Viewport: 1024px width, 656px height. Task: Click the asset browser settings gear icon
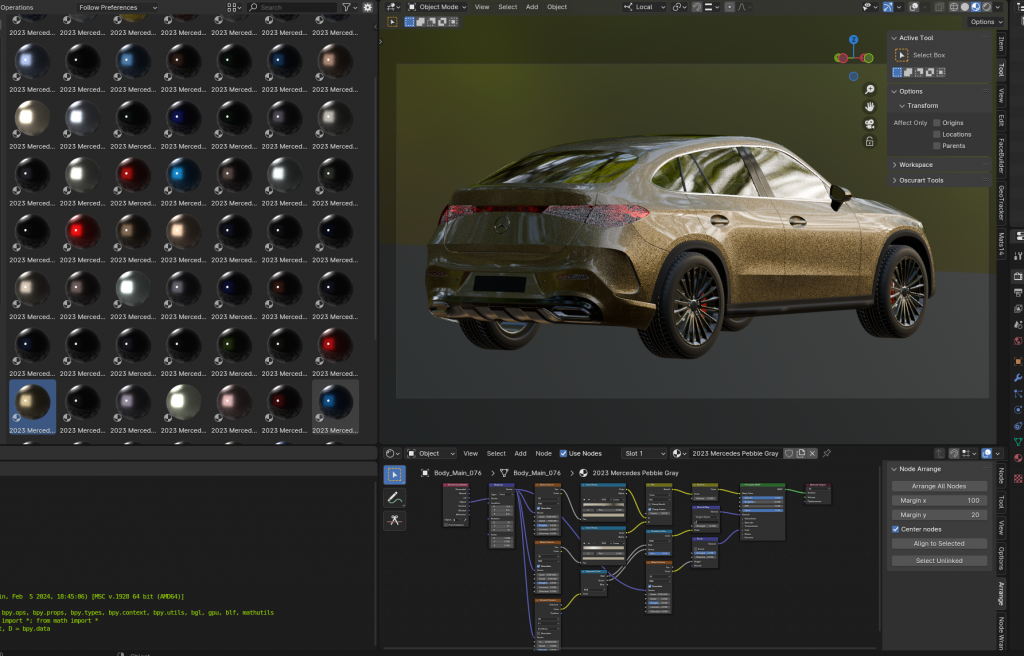[367, 7]
